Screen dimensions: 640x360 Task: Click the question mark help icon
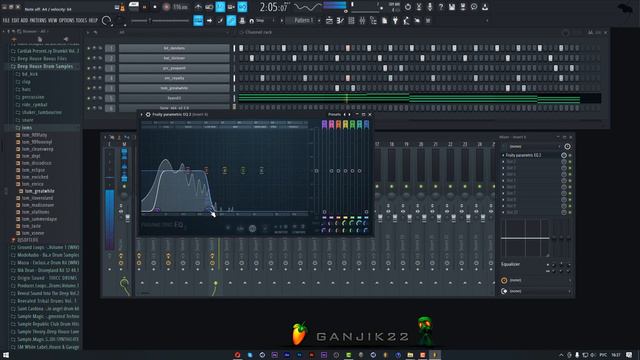pyautogui.click(x=440, y=7)
